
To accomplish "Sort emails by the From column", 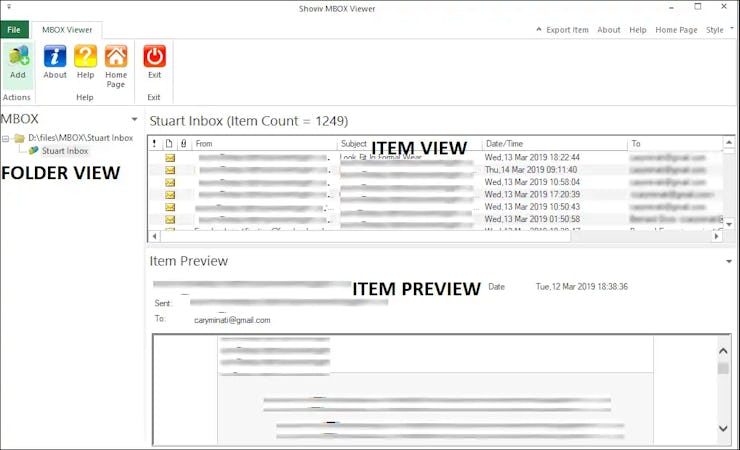I will pyautogui.click(x=265, y=143).
